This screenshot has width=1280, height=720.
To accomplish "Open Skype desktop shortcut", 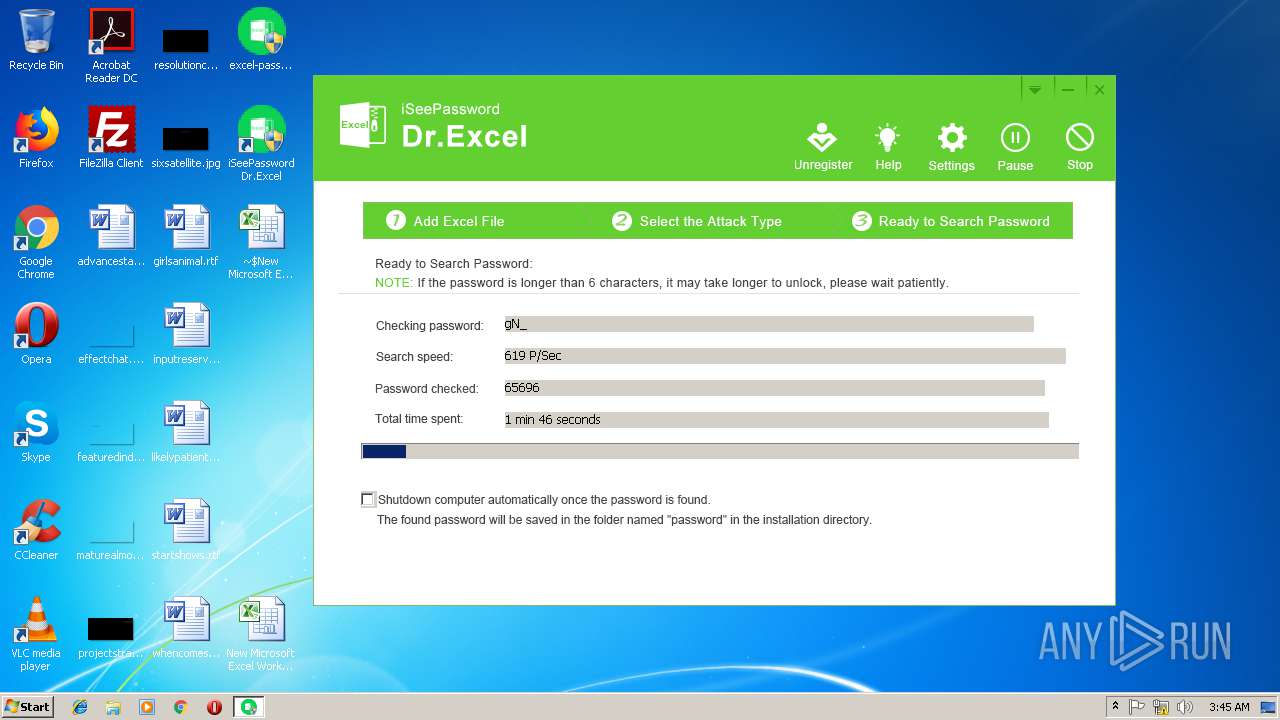I will coord(36,432).
